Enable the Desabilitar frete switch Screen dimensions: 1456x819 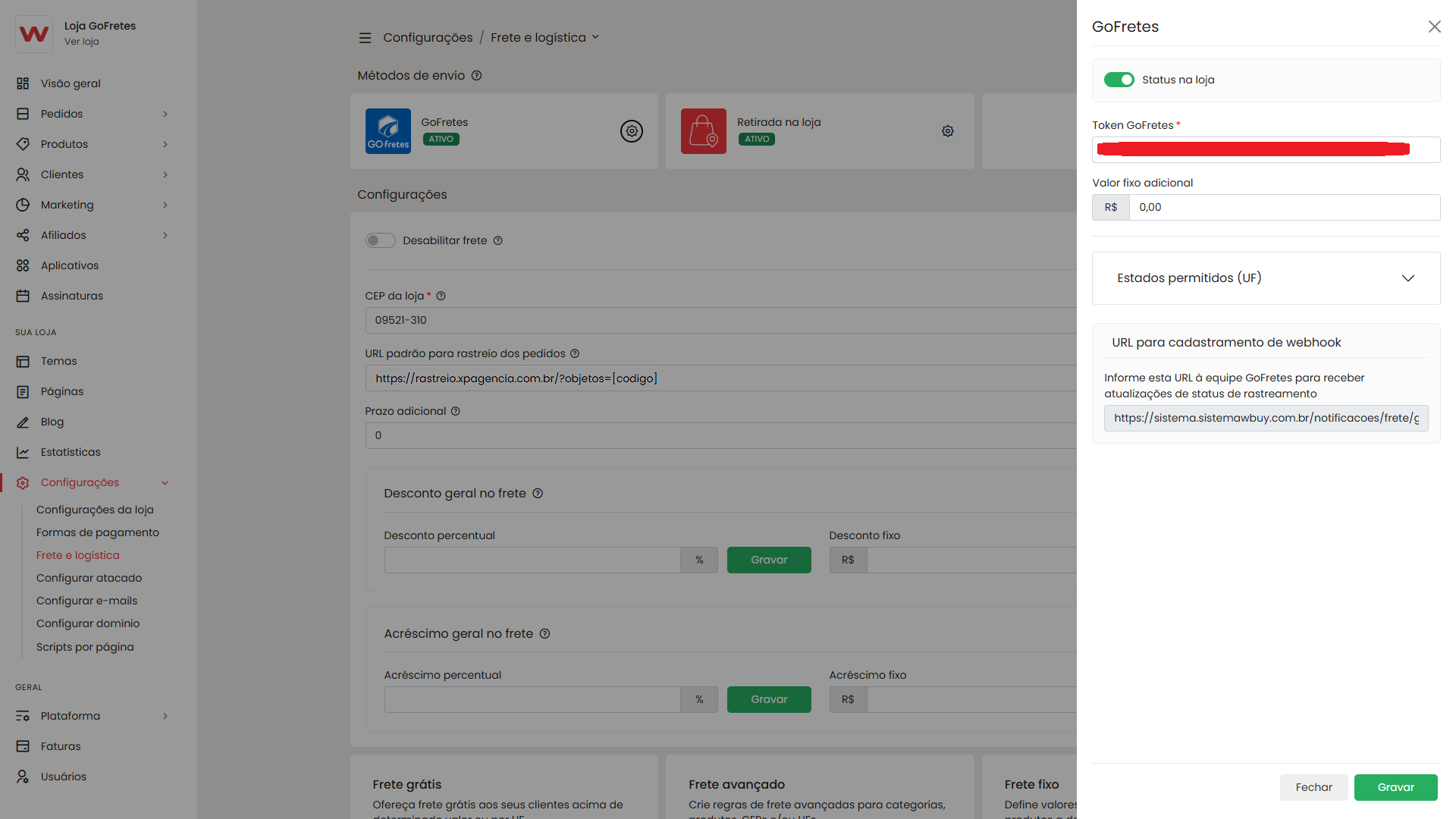[x=380, y=240]
